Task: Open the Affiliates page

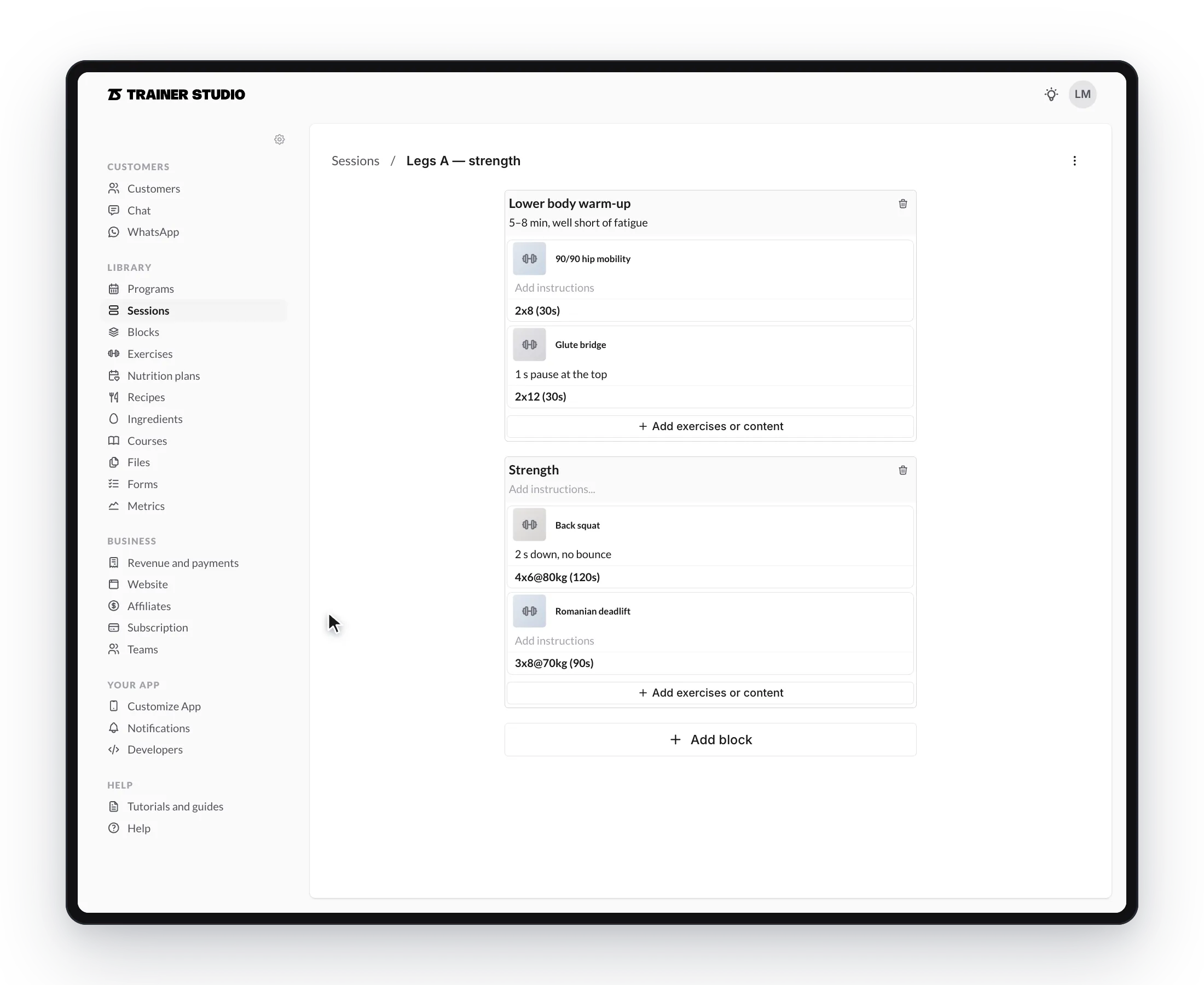Action: [194, 606]
